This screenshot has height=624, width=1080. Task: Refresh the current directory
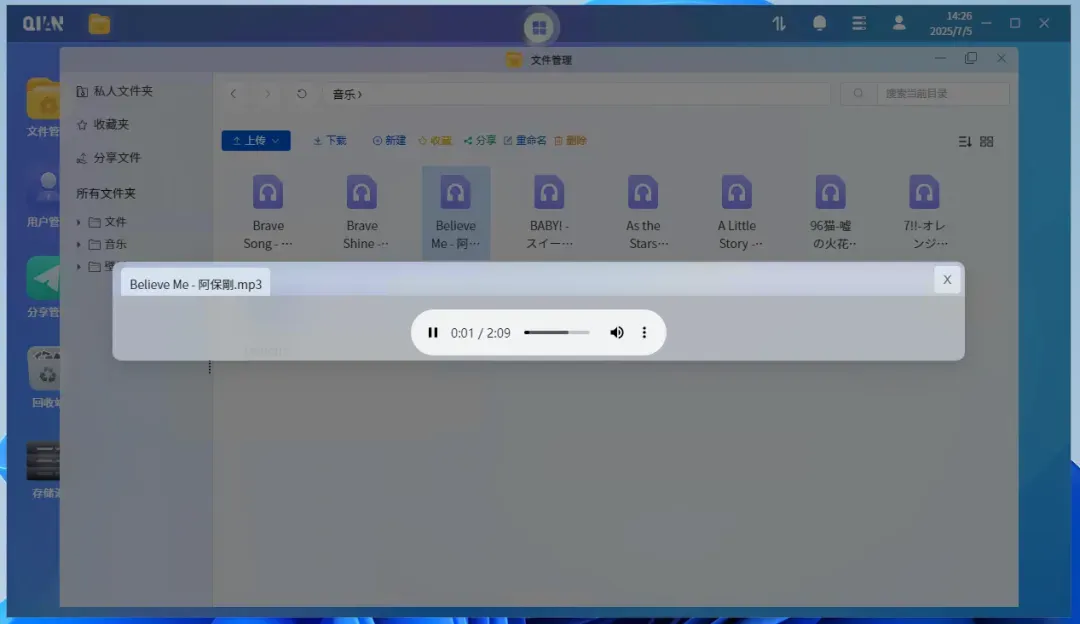[302, 94]
